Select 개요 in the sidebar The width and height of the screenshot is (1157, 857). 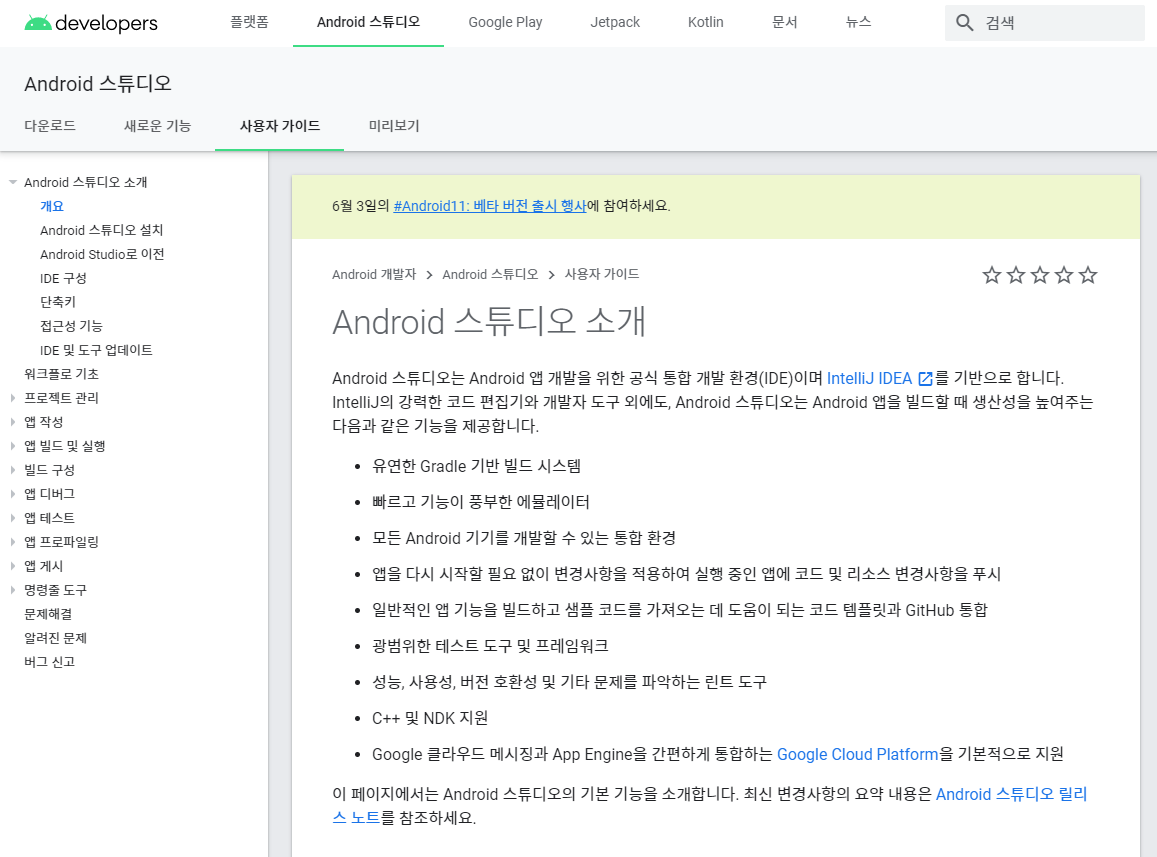coord(52,206)
